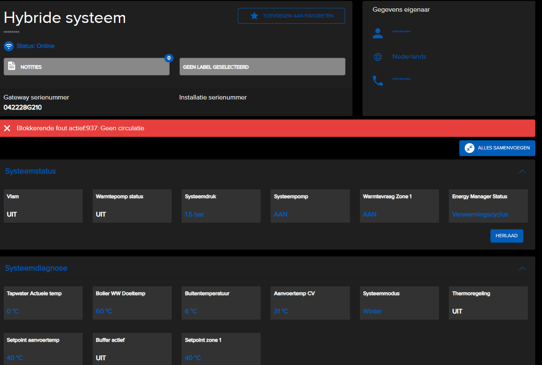Click Warmtevraag Zone 1 AAN value
This screenshot has height=365, width=542.
[370, 215]
